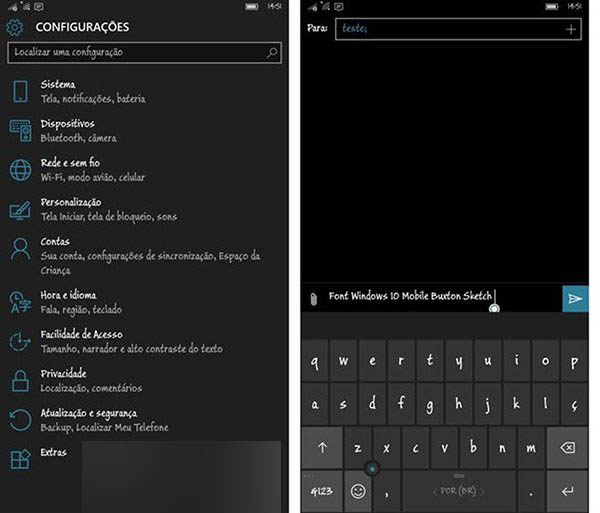Image resolution: width=600 pixels, height=513 pixels.
Task: Switch keyboard to &123 symbols layout
Action: 321,491
